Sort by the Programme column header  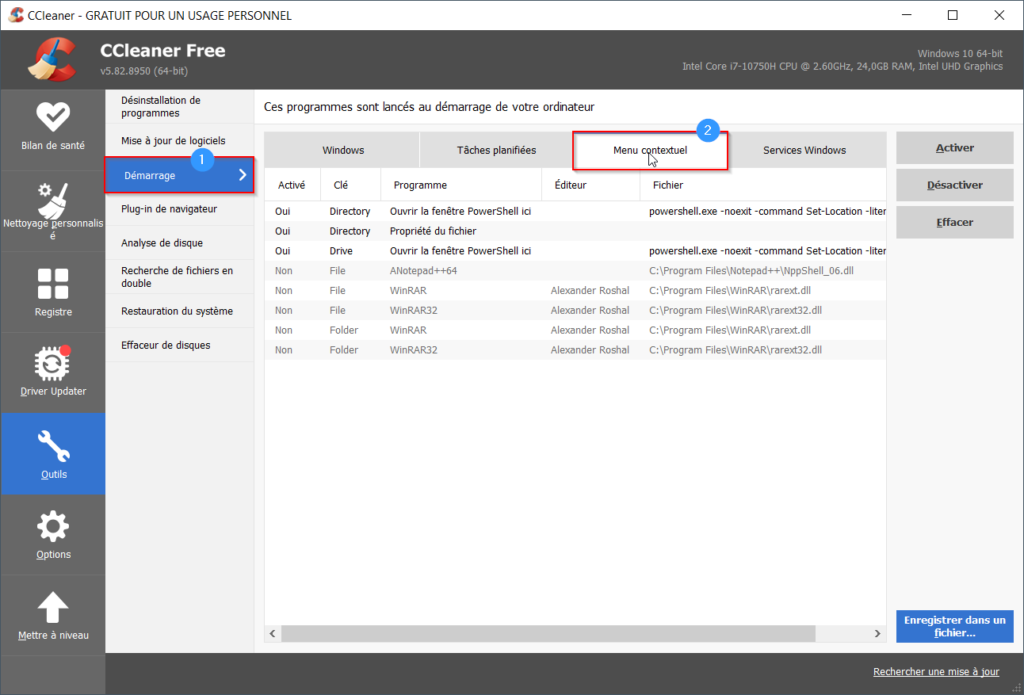tap(461, 185)
